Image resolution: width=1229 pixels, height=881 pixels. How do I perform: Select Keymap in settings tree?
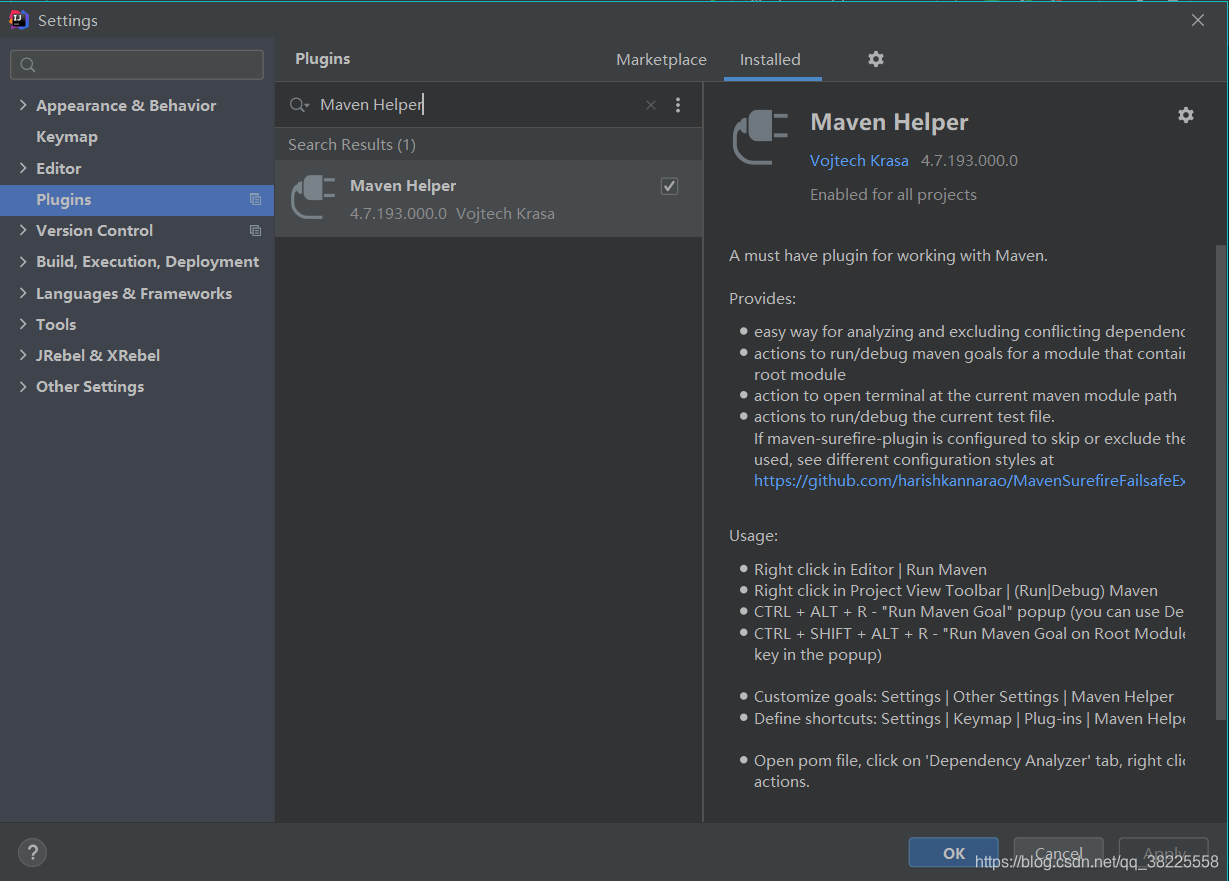pos(67,137)
